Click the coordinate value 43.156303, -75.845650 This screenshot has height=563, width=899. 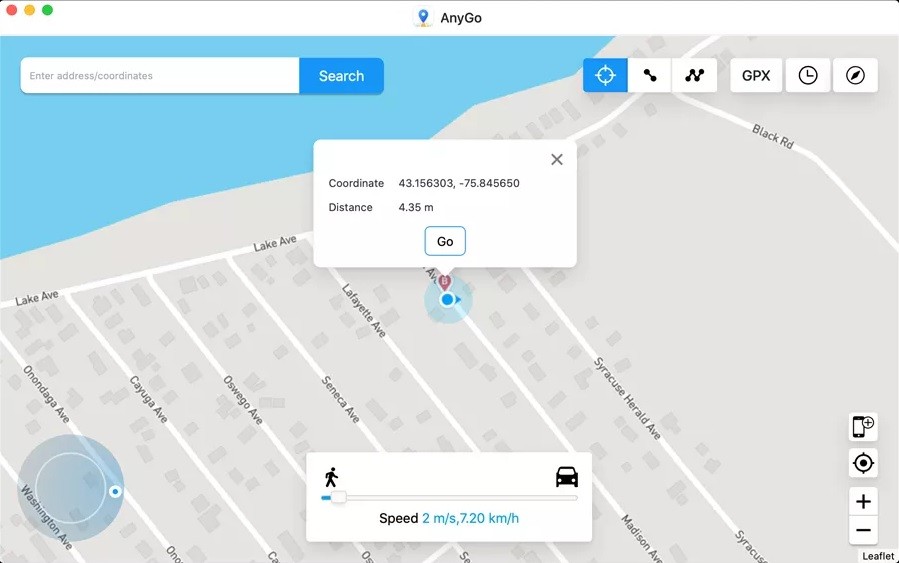(x=459, y=183)
